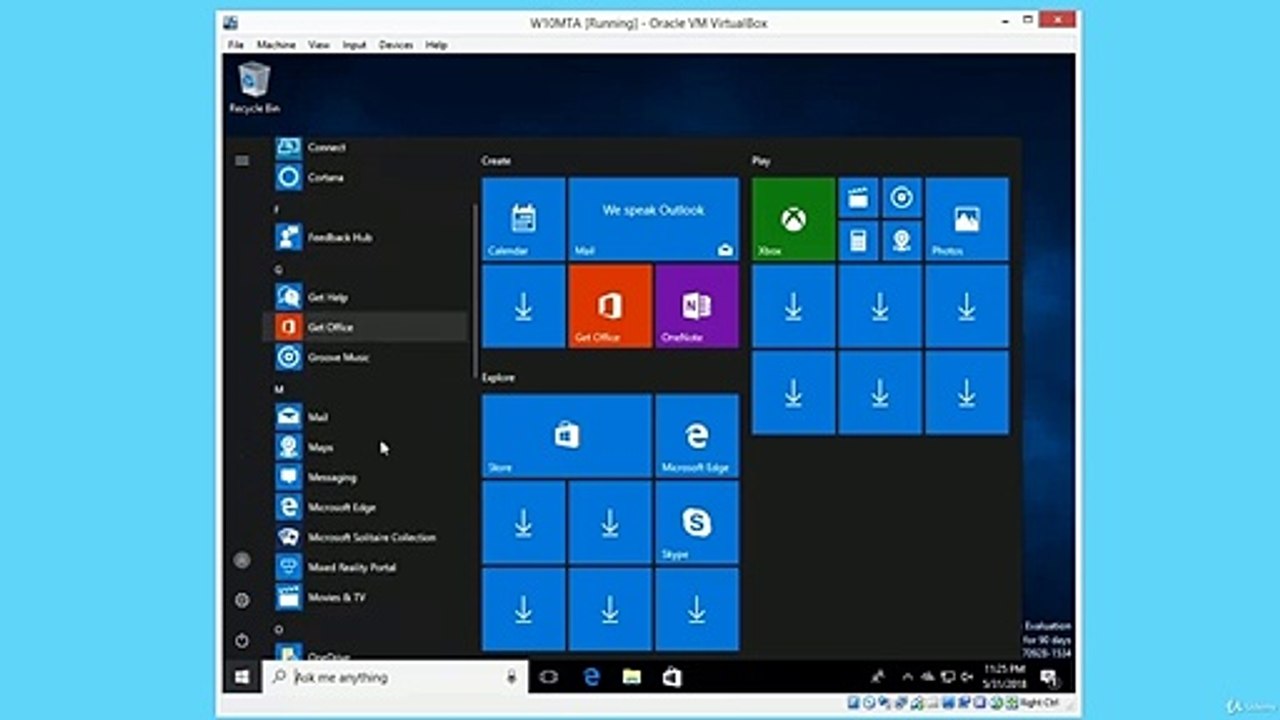
Task: Show hidden tray icons chevron
Action: [906, 677]
